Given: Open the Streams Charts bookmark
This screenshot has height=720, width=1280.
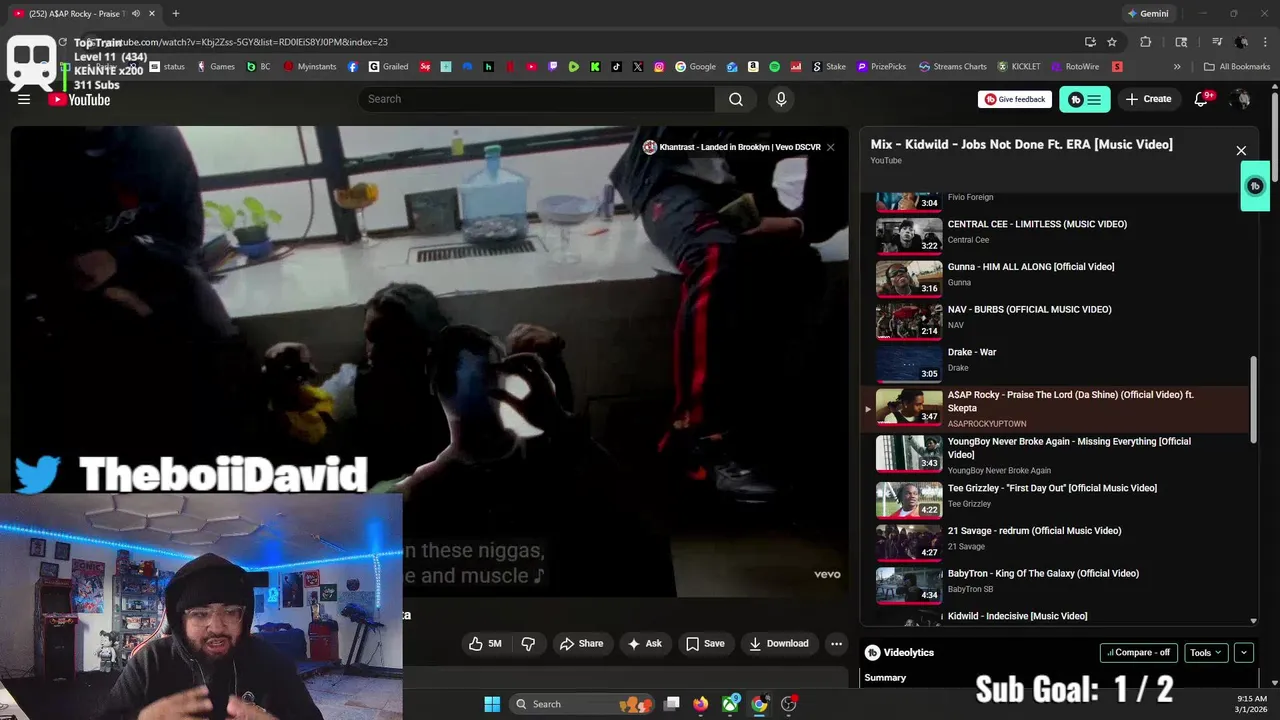Looking at the screenshot, I should 953,67.
